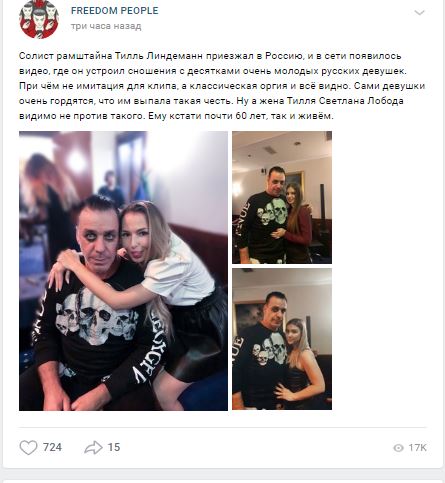Click the 15 reposts counter
The height and width of the screenshot is (483, 445).
click(114, 447)
